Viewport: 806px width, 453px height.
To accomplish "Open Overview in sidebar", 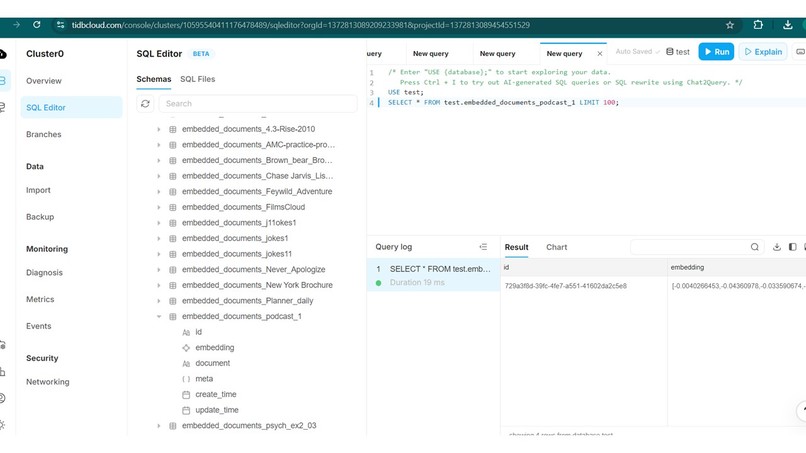I will [x=44, y=81].
